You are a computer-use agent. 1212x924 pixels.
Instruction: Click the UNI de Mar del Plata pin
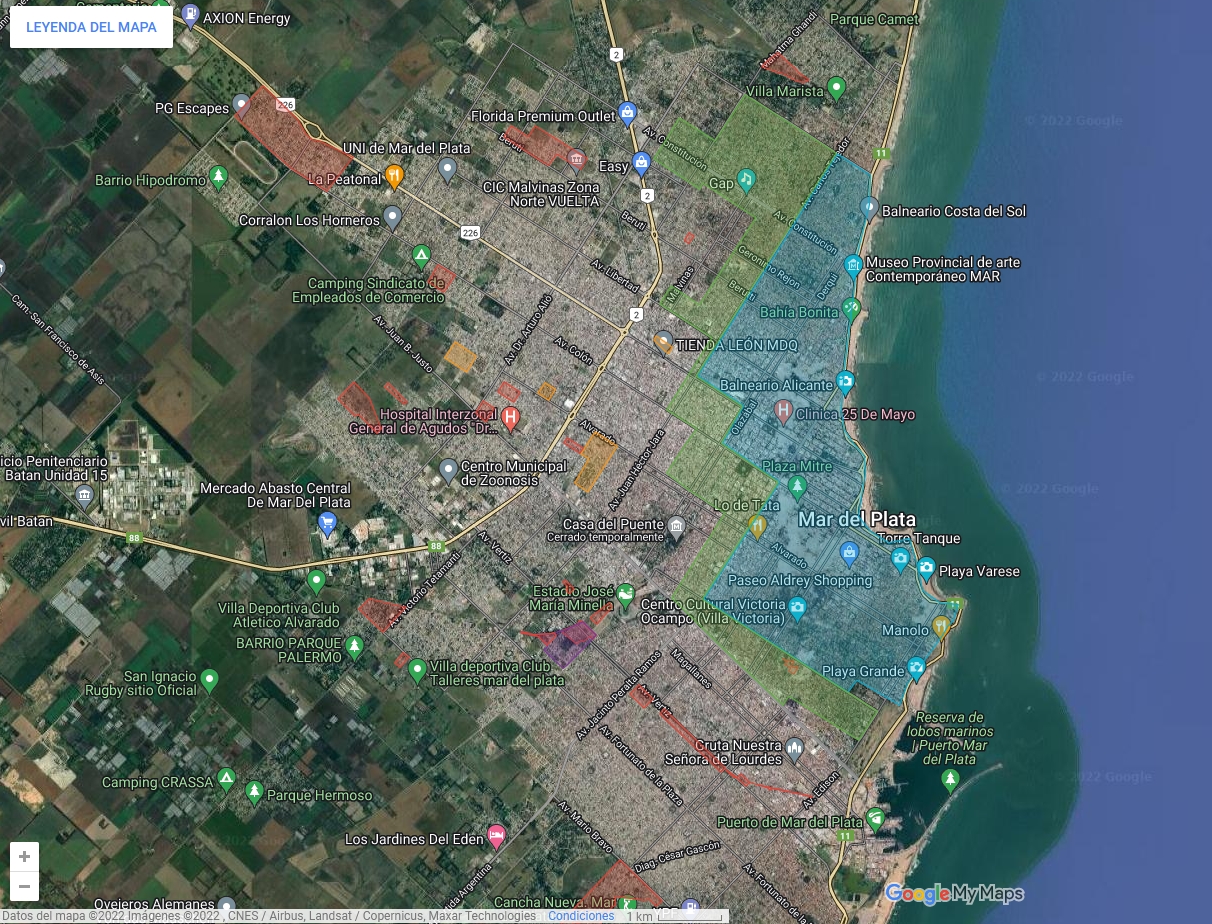[447, 168]
